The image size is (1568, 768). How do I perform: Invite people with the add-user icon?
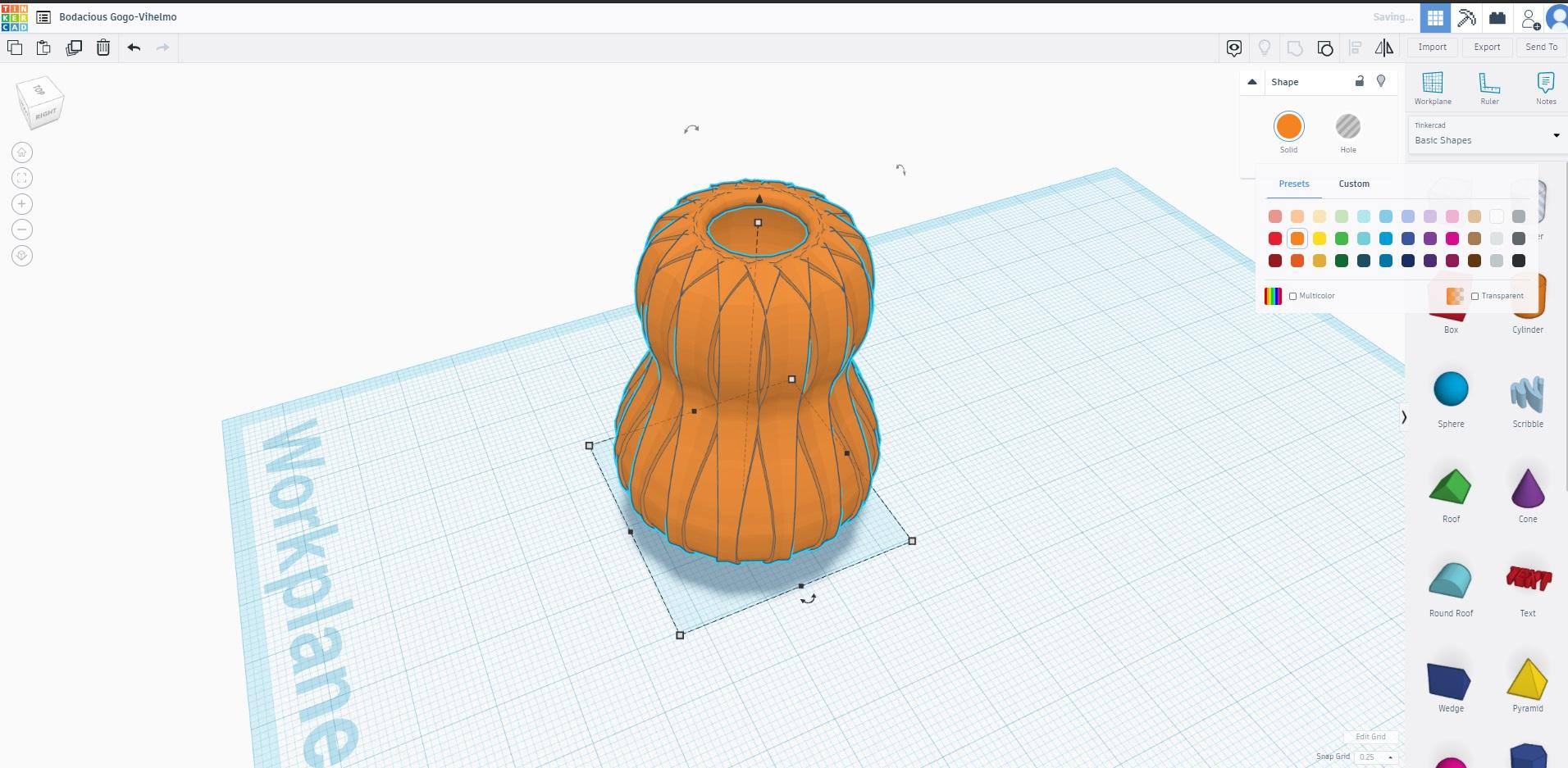[1529, 18]
